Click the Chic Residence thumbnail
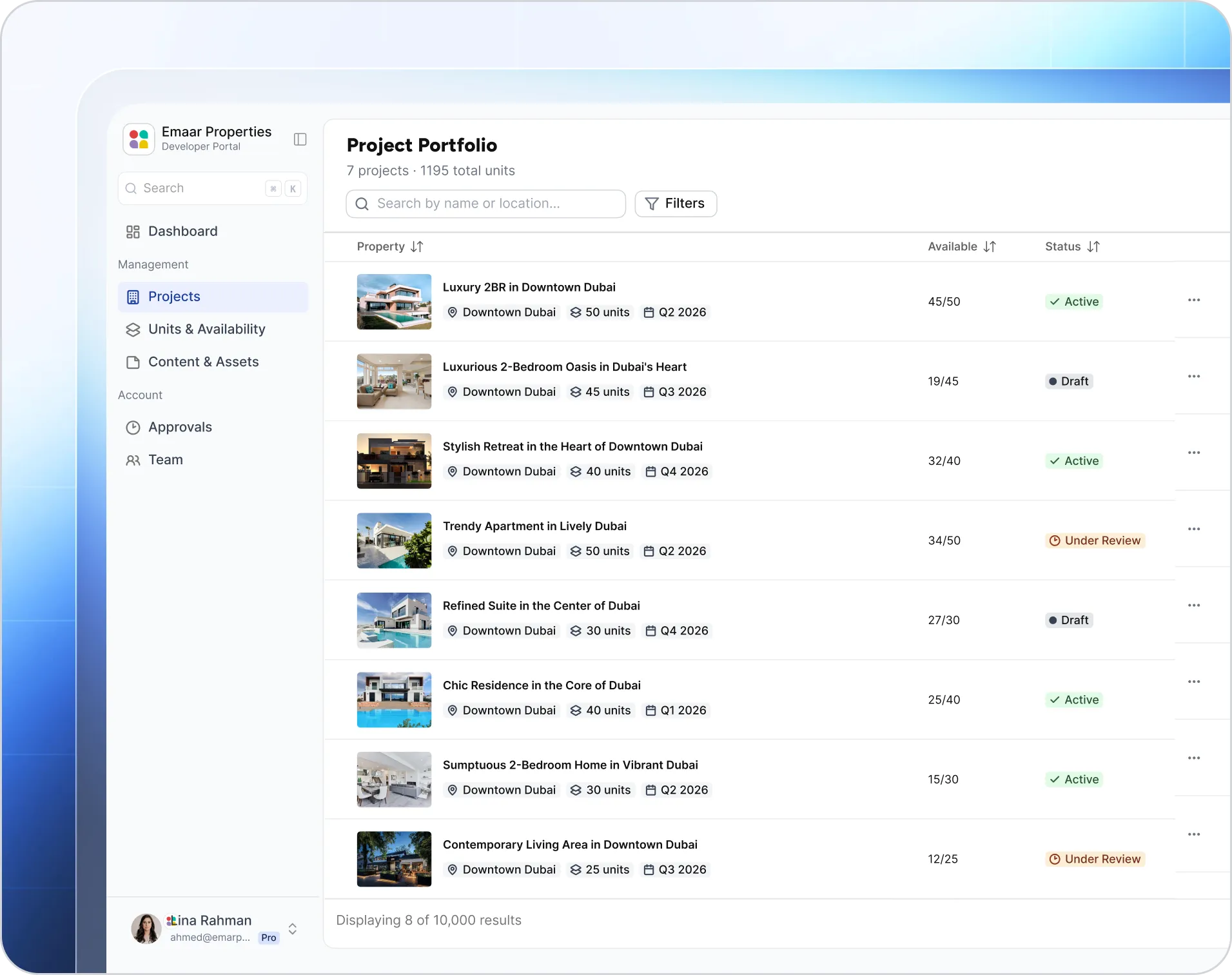Viewport: 1232px width, 975px height. 394,700
